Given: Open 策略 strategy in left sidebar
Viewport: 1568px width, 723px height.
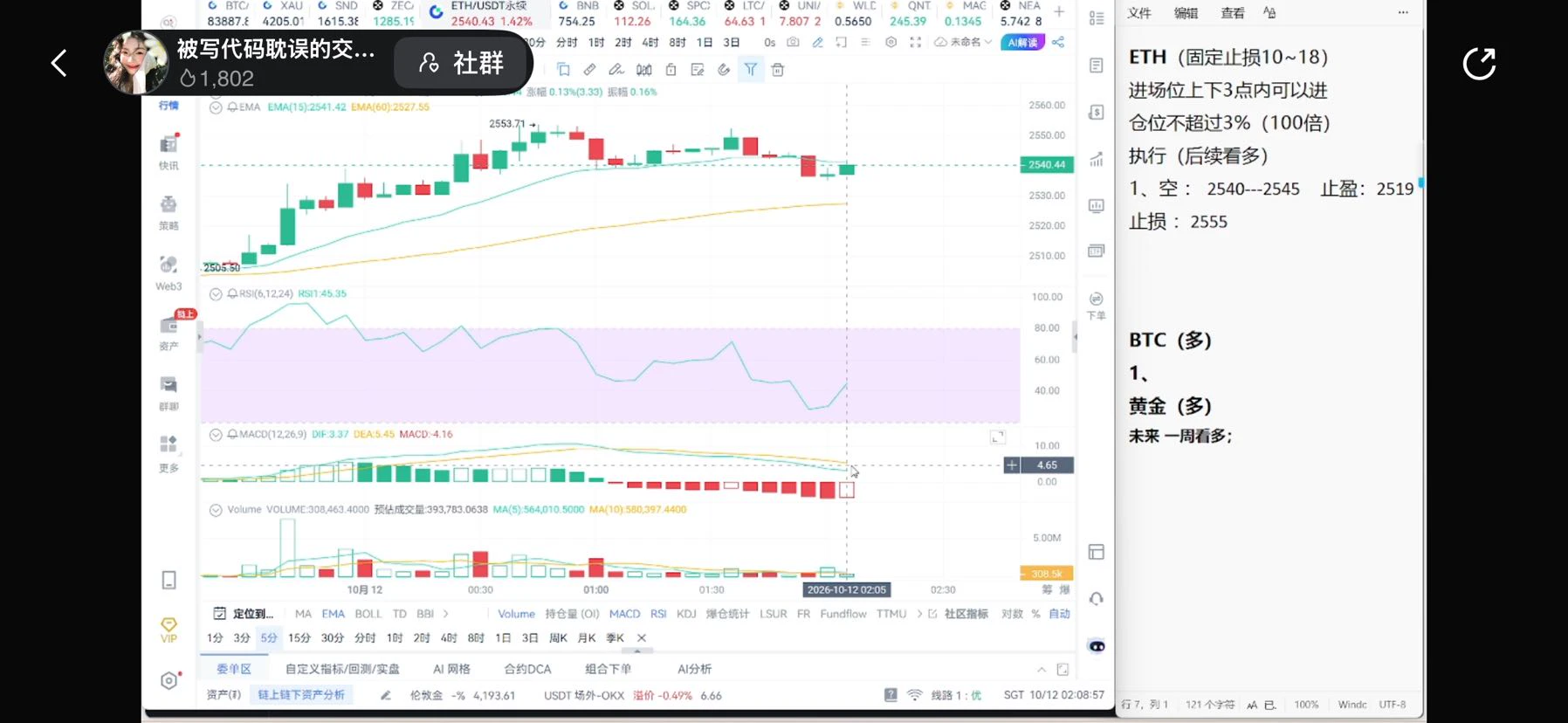Looking at the screenshot, I should (x=168, y=212).
